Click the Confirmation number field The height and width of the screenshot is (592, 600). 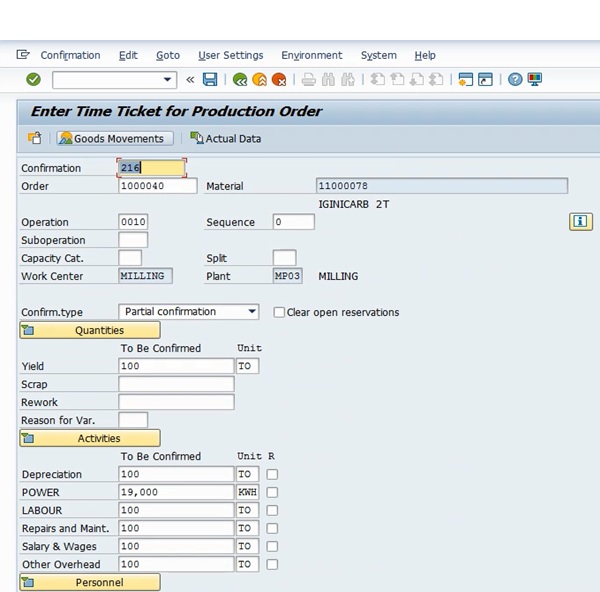152,168
